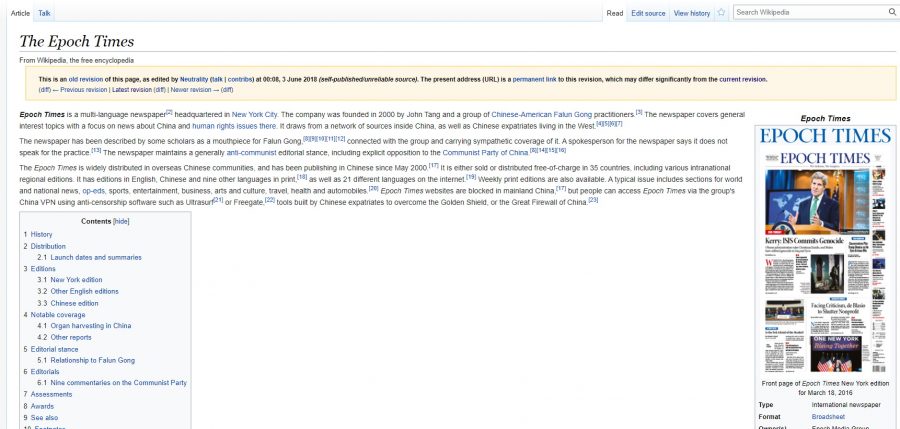
Task: Open citation reference 22 after Freegate
Action: (270, 199)
